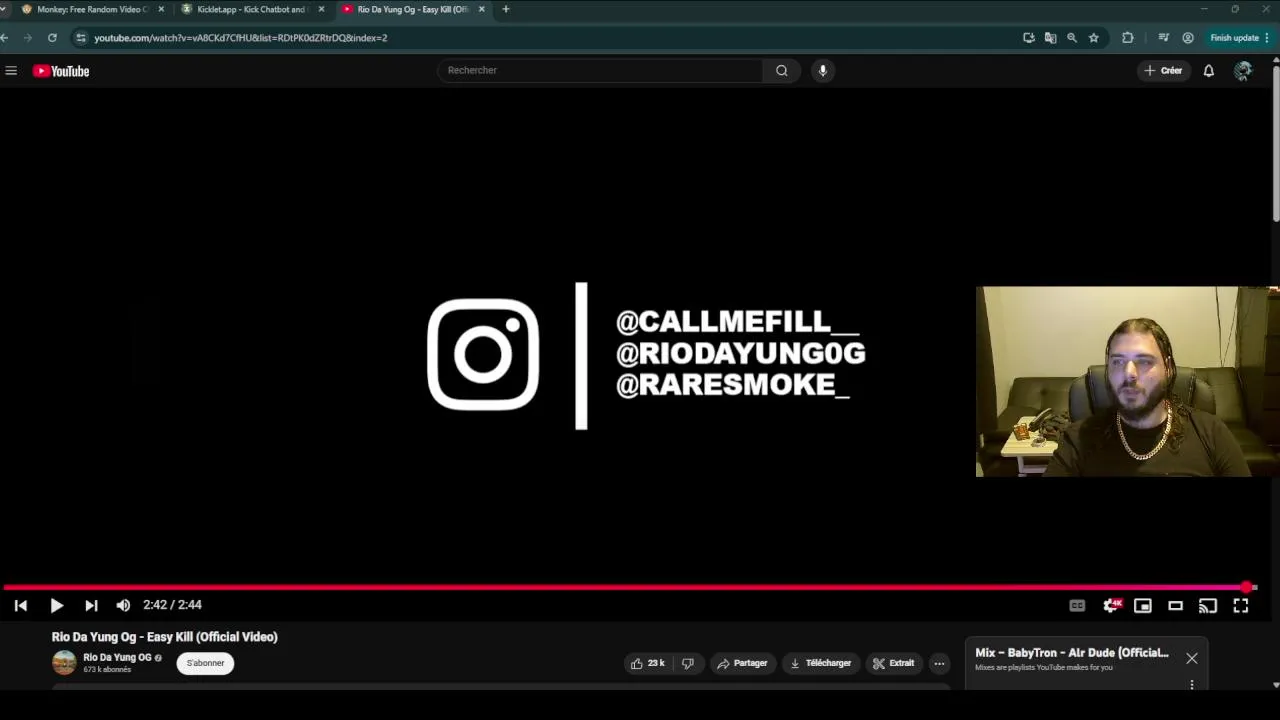The width and height of the screenshot is (1280, 720).
Task: Go back in browser history
Action: [x=4, y=38]
